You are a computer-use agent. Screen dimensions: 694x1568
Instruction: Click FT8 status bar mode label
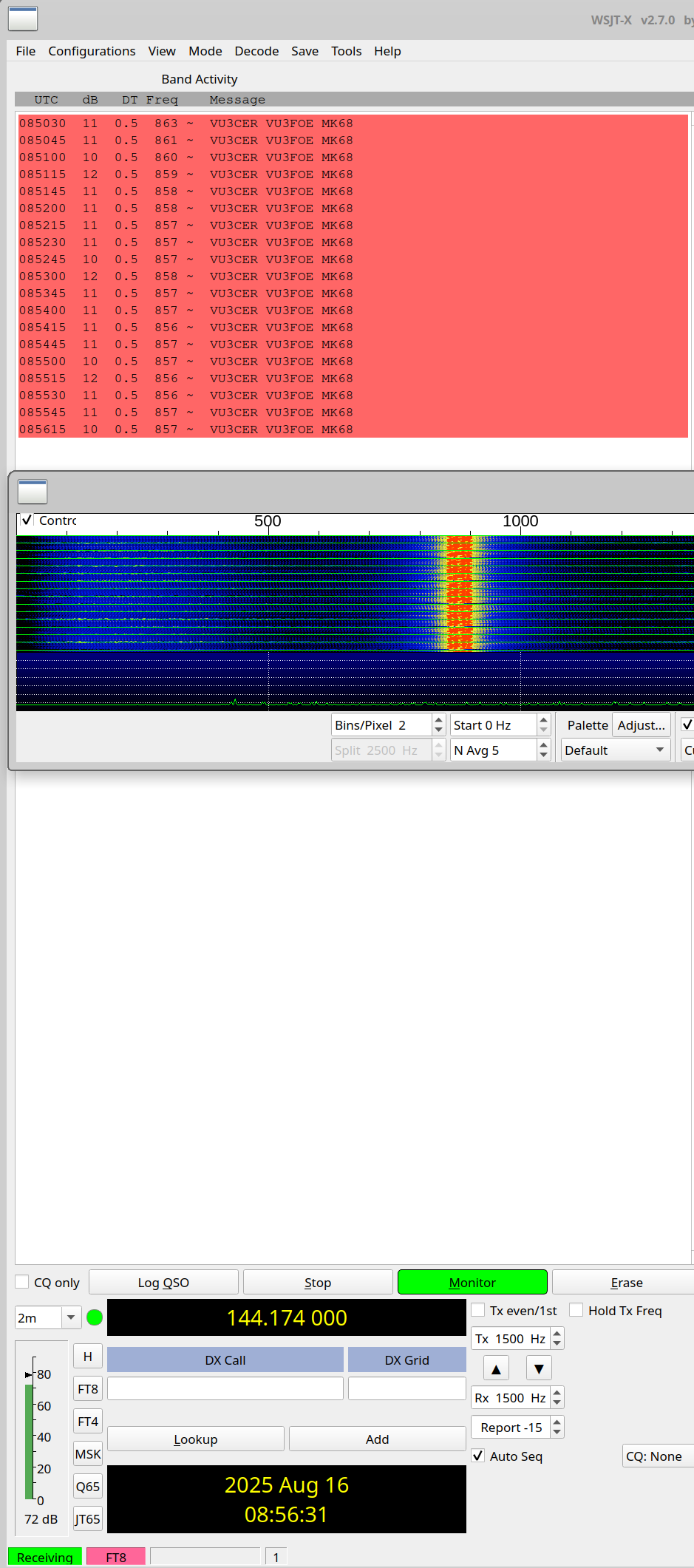click(x=116, y=1557)
